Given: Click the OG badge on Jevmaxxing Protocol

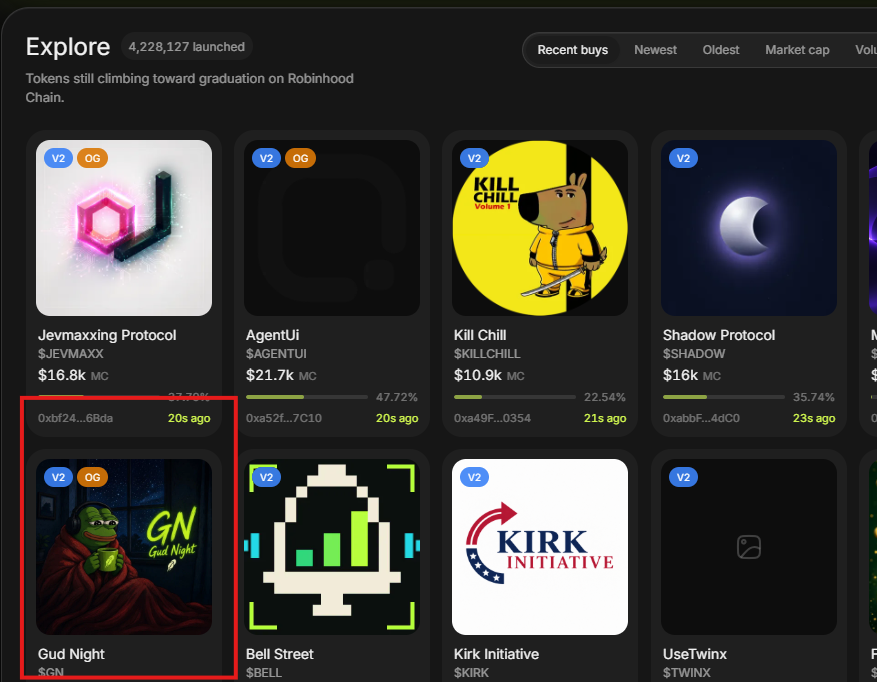Looking at the screenshot, I should point(92,158).
